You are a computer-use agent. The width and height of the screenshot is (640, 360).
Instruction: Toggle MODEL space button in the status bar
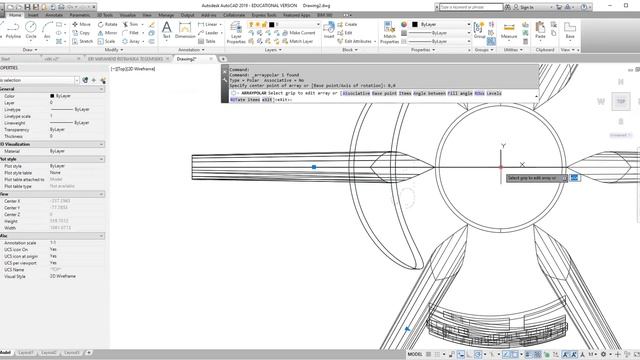coord(415,354)
